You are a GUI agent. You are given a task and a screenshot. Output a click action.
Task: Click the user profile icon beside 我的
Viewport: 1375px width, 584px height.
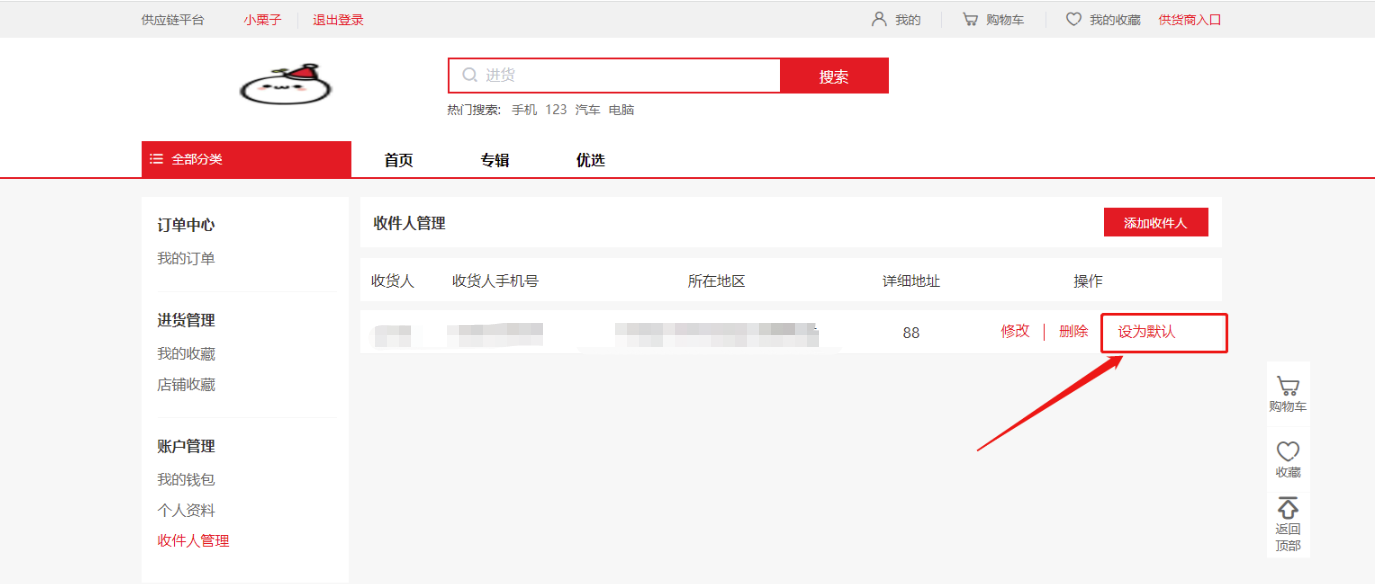pos(879,19)
